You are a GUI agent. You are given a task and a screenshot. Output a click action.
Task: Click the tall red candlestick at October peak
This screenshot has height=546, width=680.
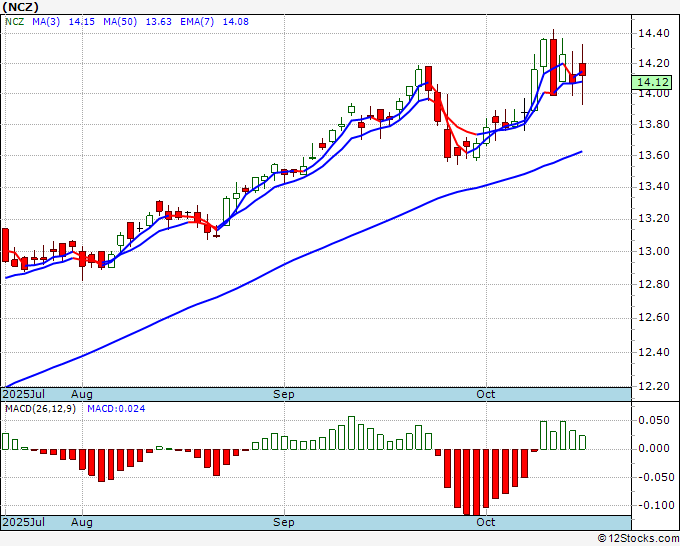[554, 67]
